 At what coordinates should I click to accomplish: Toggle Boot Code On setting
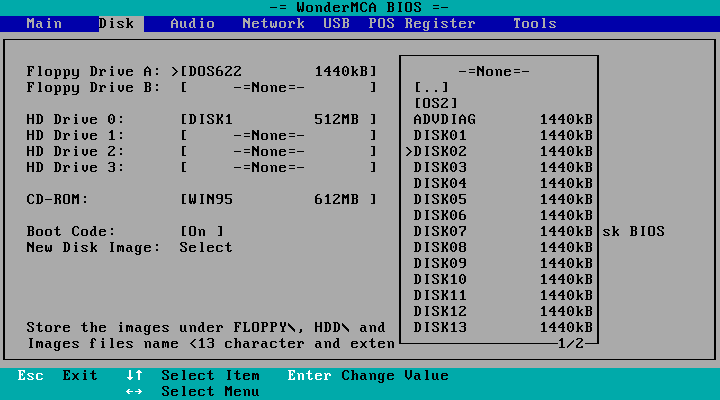click(x=202, y=231)
